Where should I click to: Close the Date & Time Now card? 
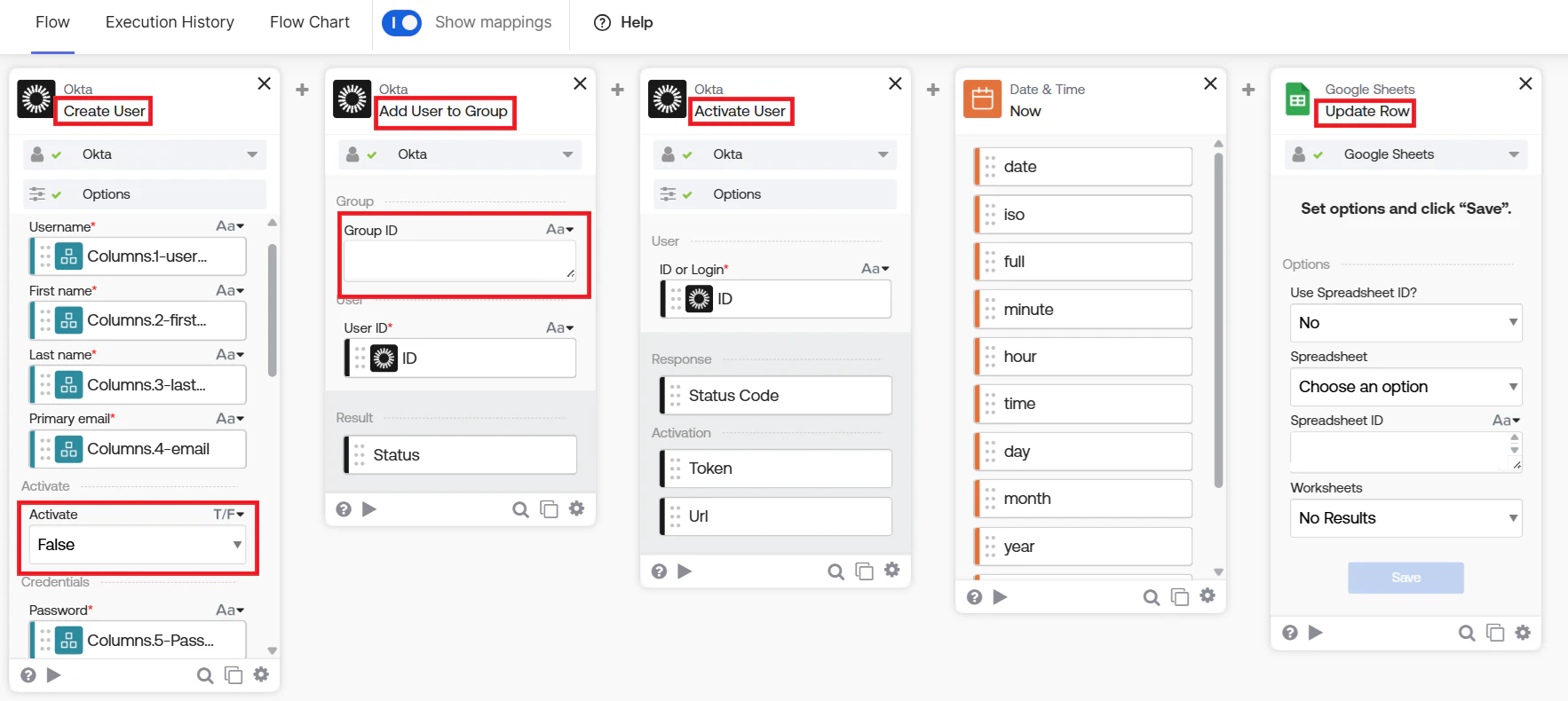tap(1210, 83)
